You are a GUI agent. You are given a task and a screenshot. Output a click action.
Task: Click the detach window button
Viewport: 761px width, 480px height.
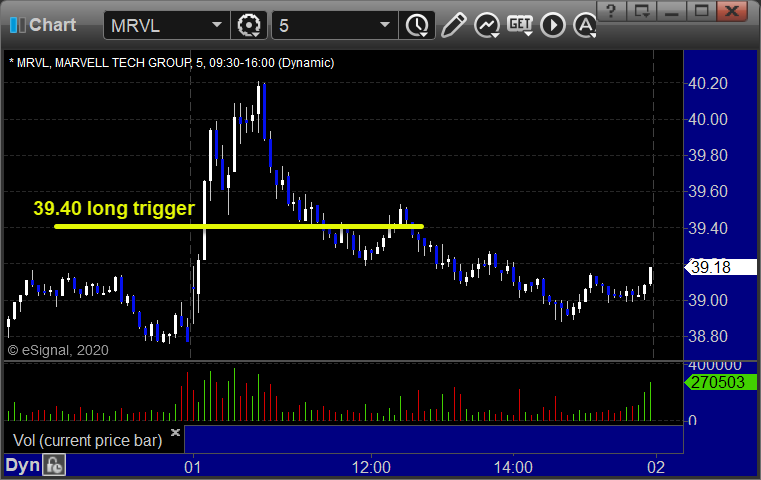click(x=642, y=11)
